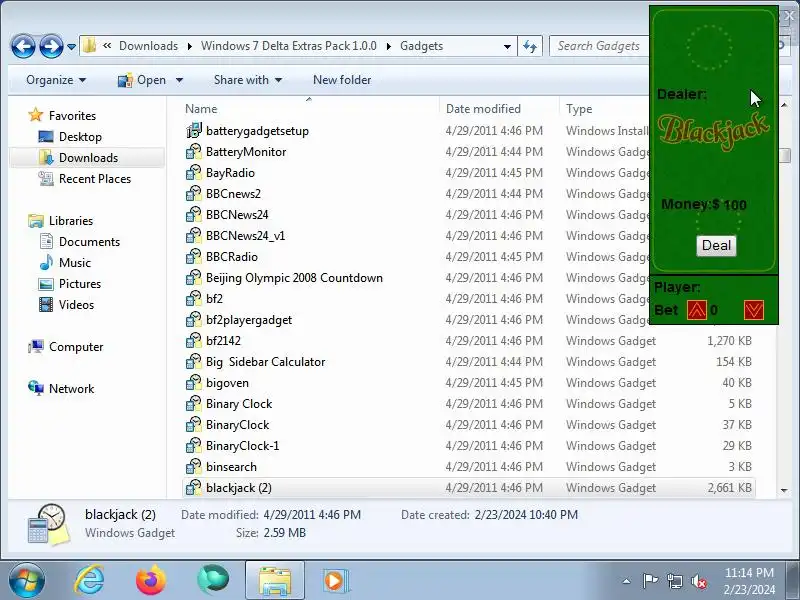Open Windows Explorer taskbar button
The height and width of the screenshot is (600, 800).
[x=275, y=581]
